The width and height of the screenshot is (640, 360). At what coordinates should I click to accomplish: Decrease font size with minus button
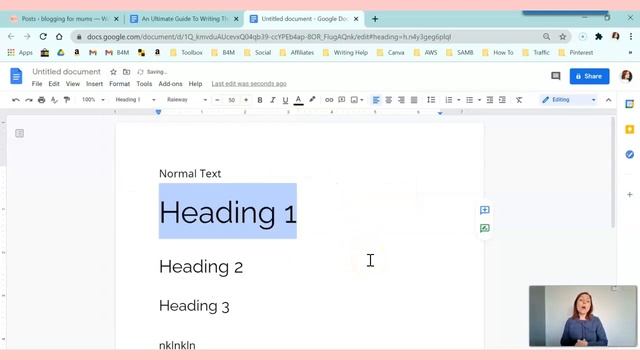pyautogui.click(x=218, y=100)
